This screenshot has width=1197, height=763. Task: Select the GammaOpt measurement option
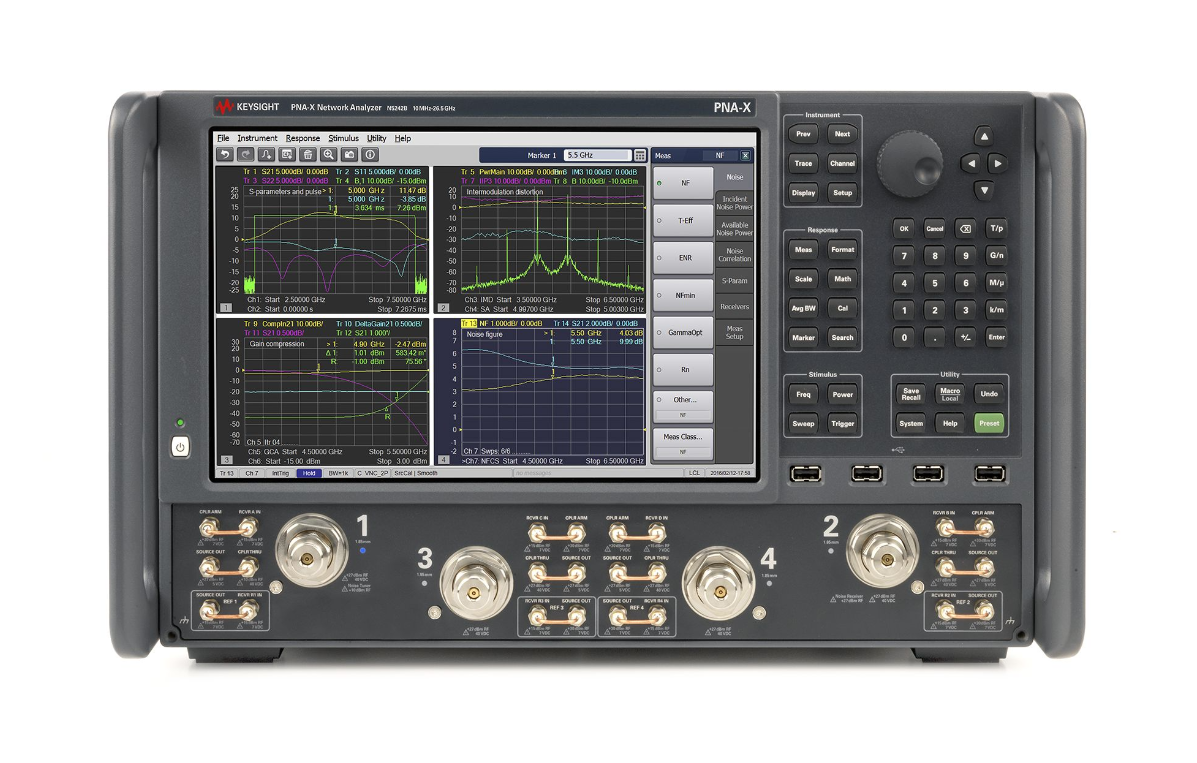(x=683, y=332)
